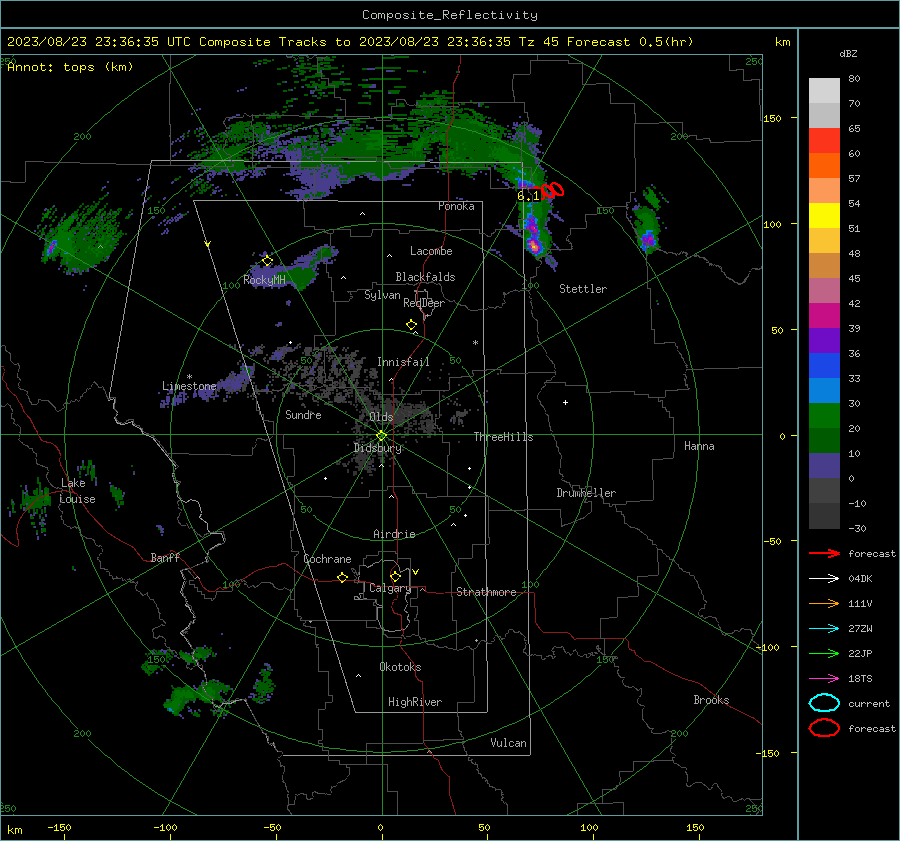Click the Ponoka city label
The width and height of the screenshot is (900, 841).
click(x=456, y=206)
